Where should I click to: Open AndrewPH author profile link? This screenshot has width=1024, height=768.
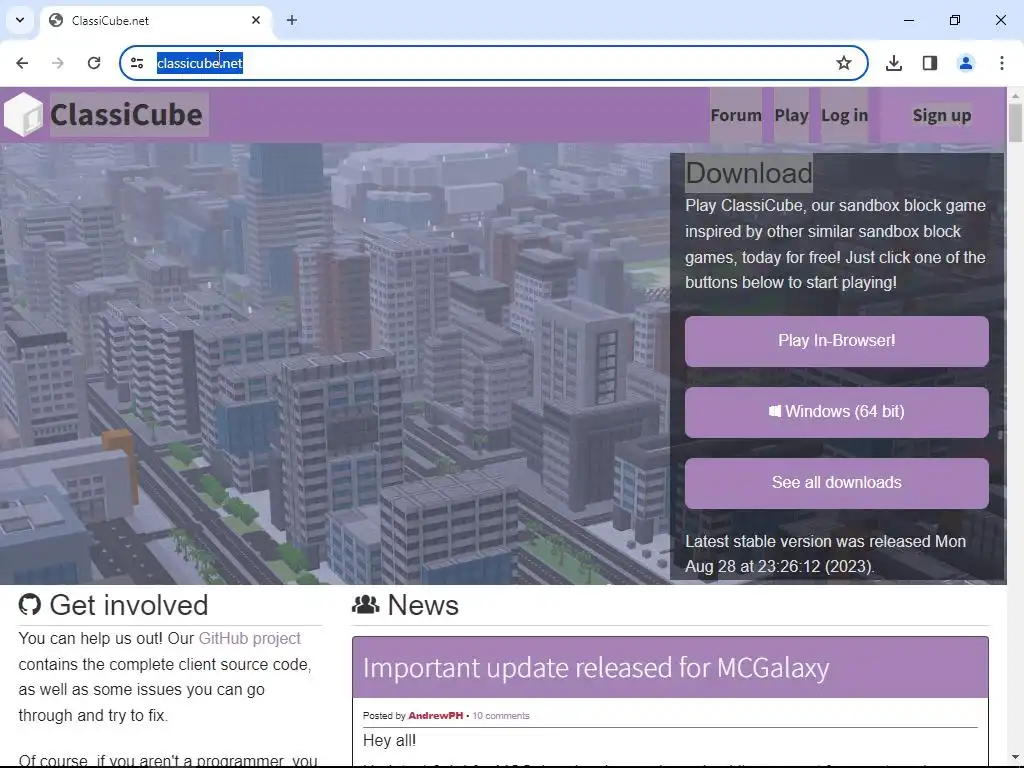436,716
